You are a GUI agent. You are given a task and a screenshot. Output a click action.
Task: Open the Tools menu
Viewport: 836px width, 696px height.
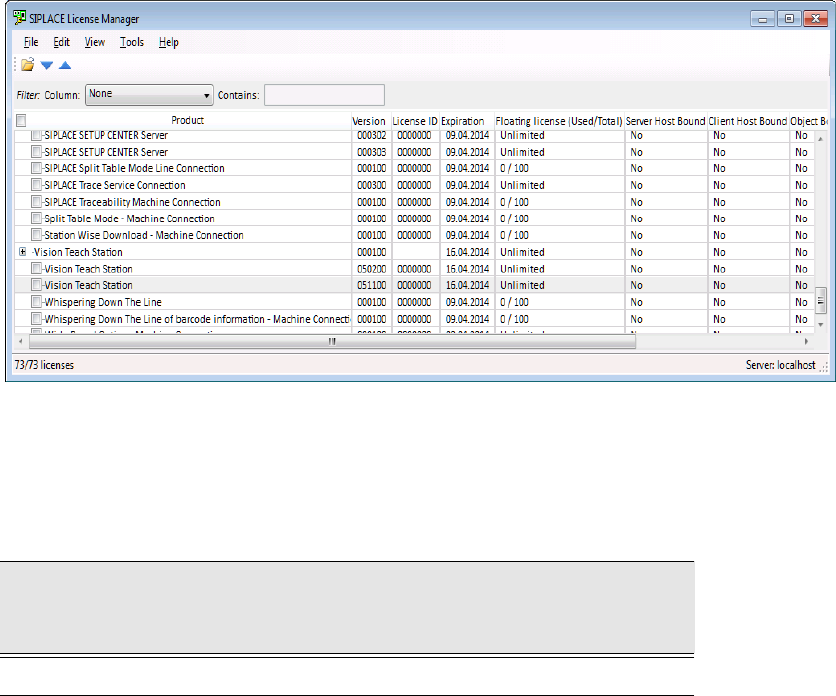(x=131, y=43)
